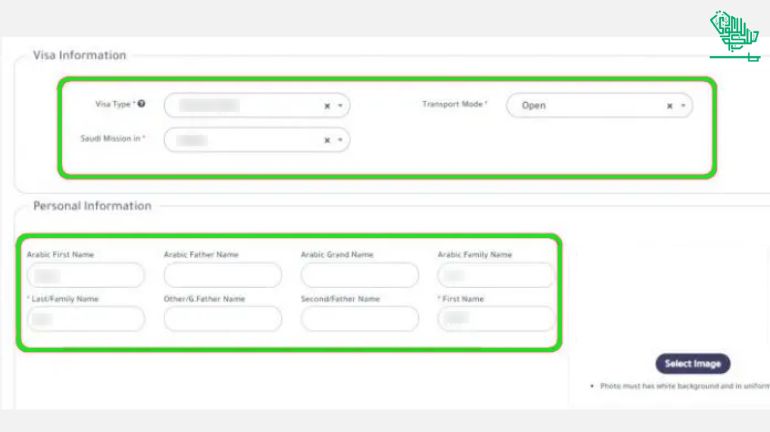
Task: Focus the Other/G.Father Name field
Action: click(223, 319)
